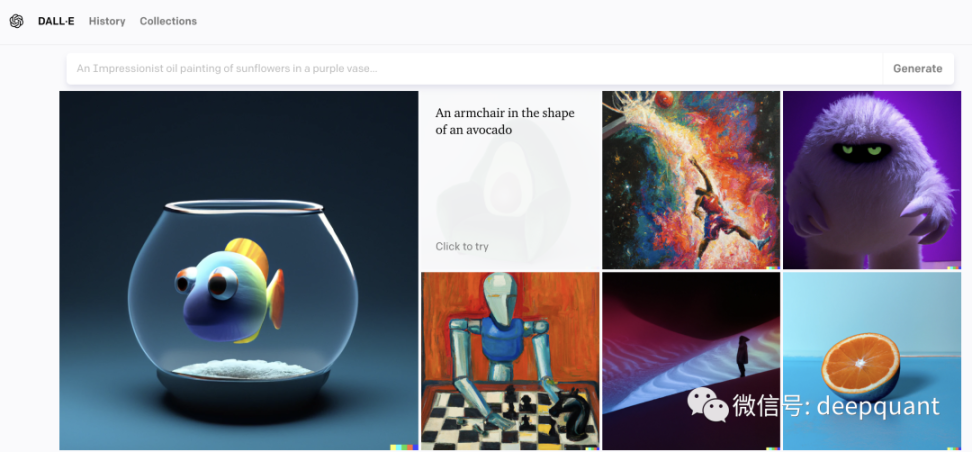Image resolution: width=972 pixels, height=452 pixels.
Task: Open the purple furry monster image
Action: (x=872, y=180)
